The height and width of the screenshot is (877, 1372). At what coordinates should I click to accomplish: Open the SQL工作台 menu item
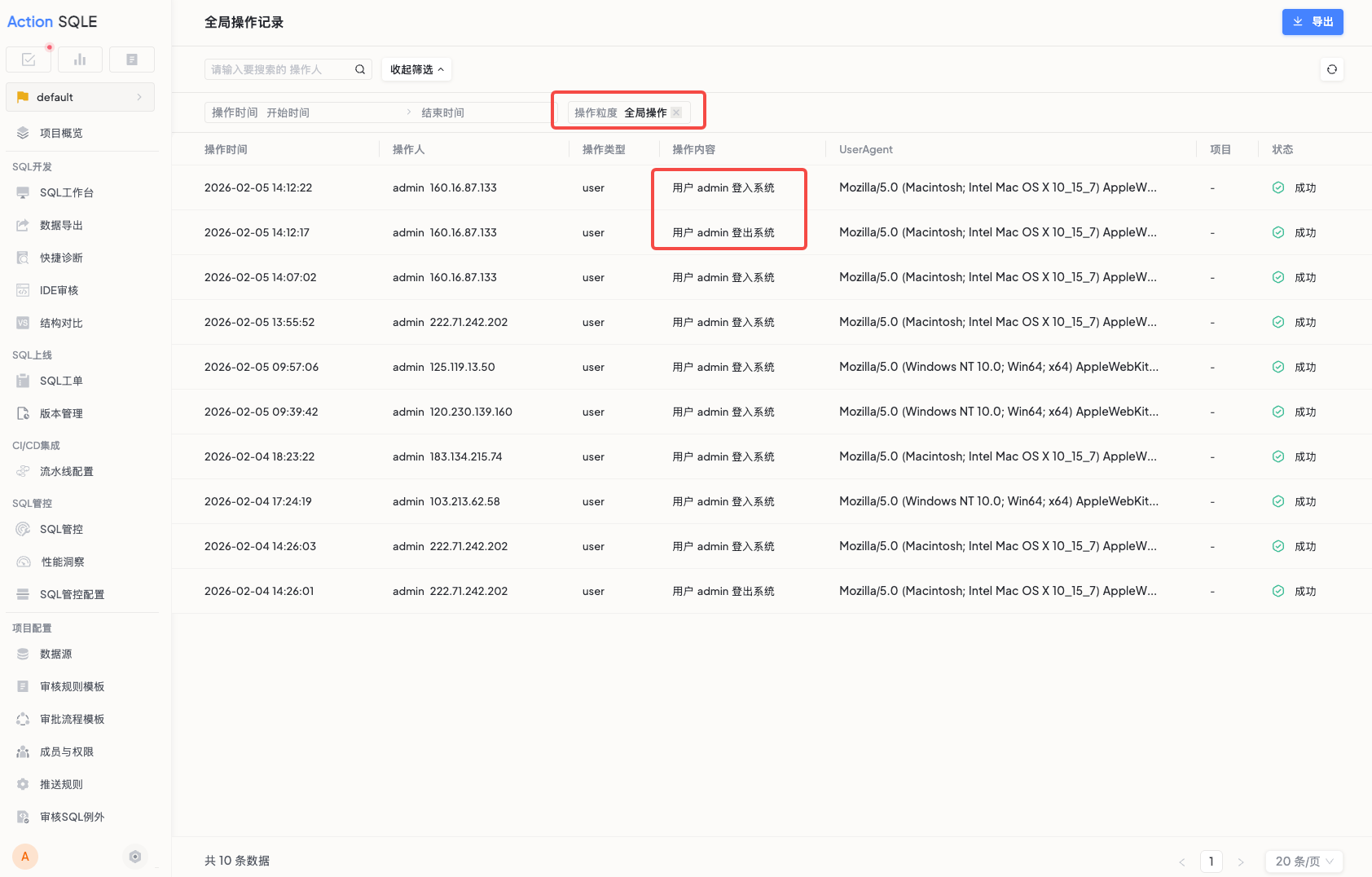pos(67,193)
